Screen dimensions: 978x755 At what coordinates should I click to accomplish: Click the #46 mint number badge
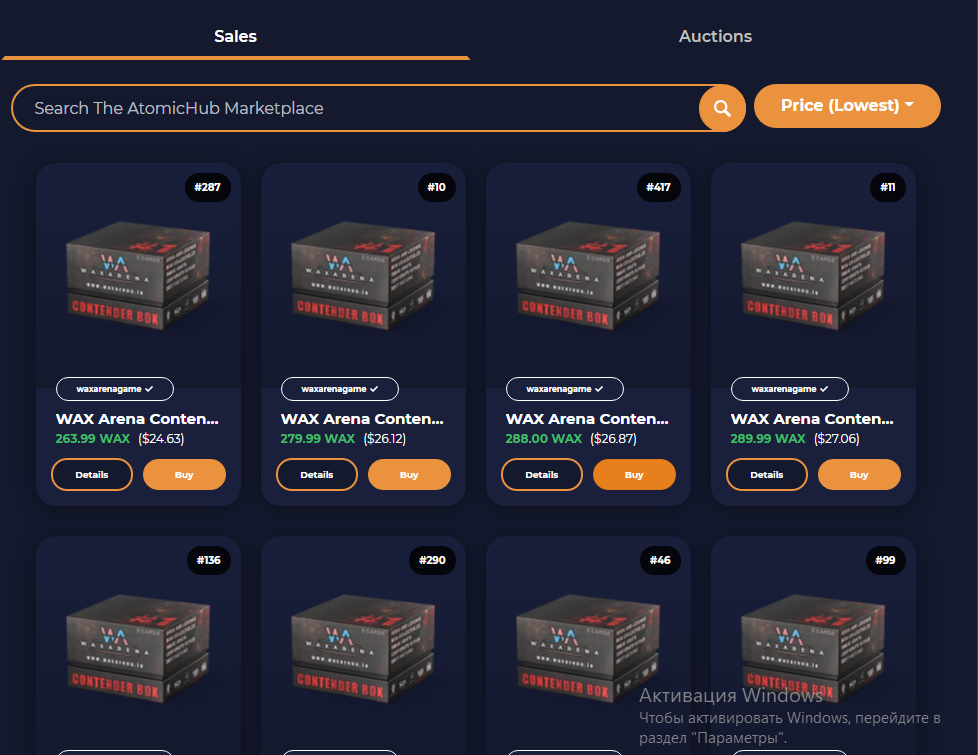[x=660, y=560]
